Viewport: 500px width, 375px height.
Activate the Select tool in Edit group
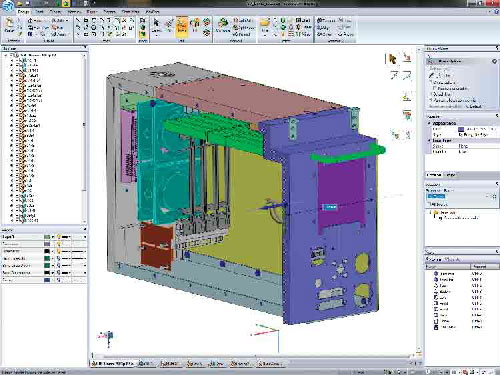pos(156,27)
